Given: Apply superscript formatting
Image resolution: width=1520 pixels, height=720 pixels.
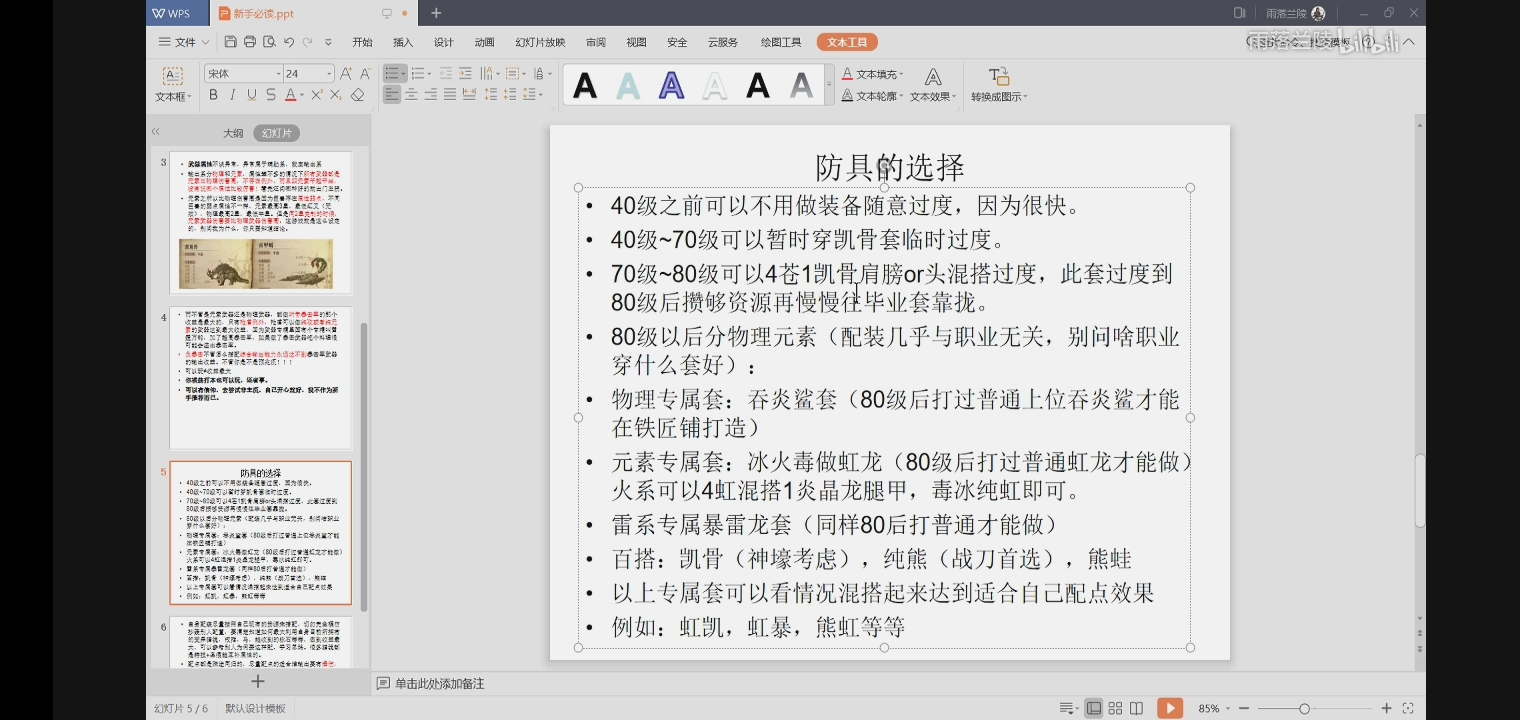Looking at the screenshot, I should coord(317,95).
